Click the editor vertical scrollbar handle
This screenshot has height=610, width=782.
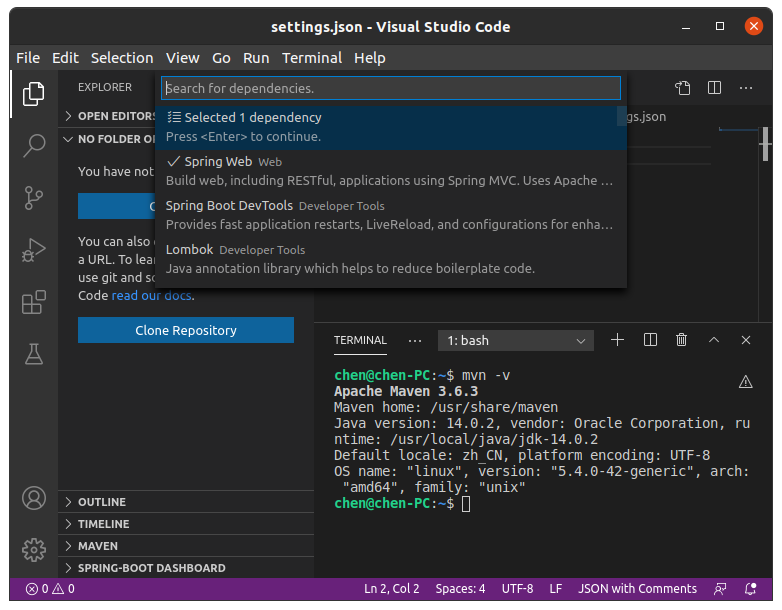tap(766, 144)
